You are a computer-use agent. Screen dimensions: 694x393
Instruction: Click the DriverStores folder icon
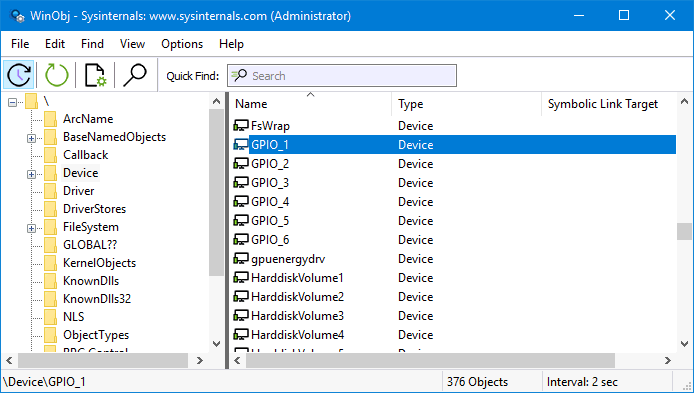(50, 209)
